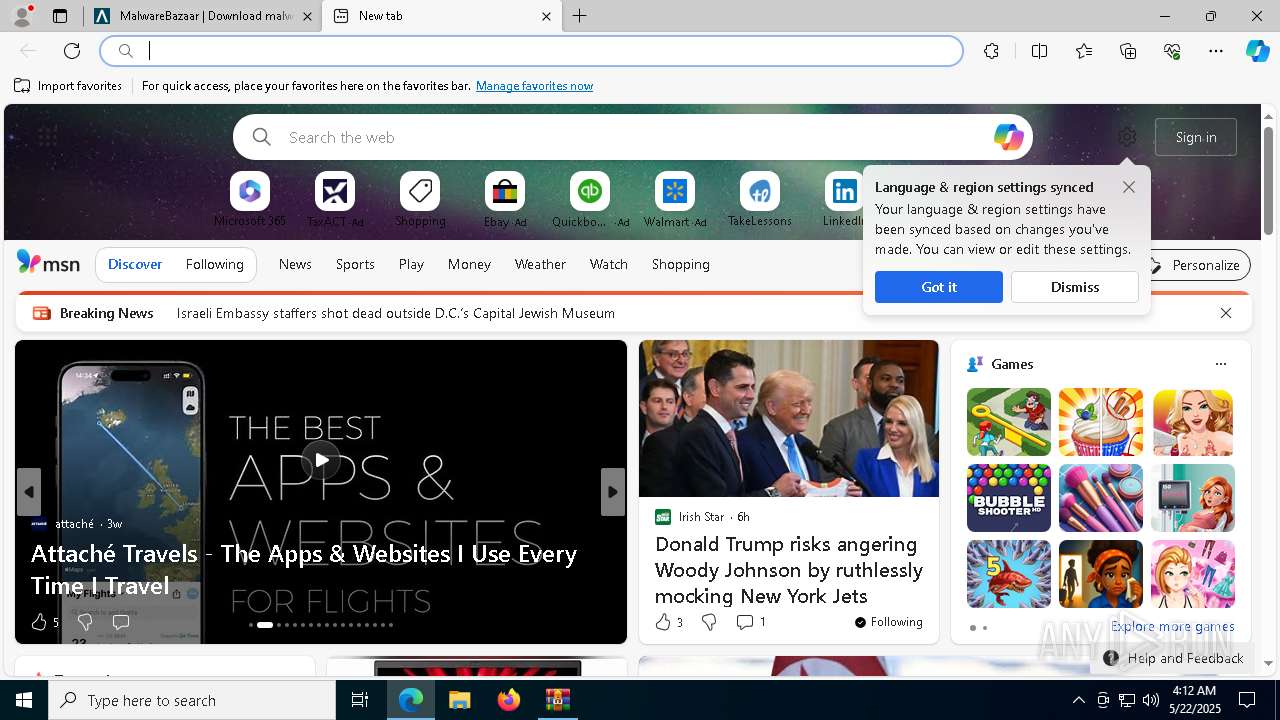Toggle Following for Irish Star
The image size is (1280, 720).
[889, 622]
